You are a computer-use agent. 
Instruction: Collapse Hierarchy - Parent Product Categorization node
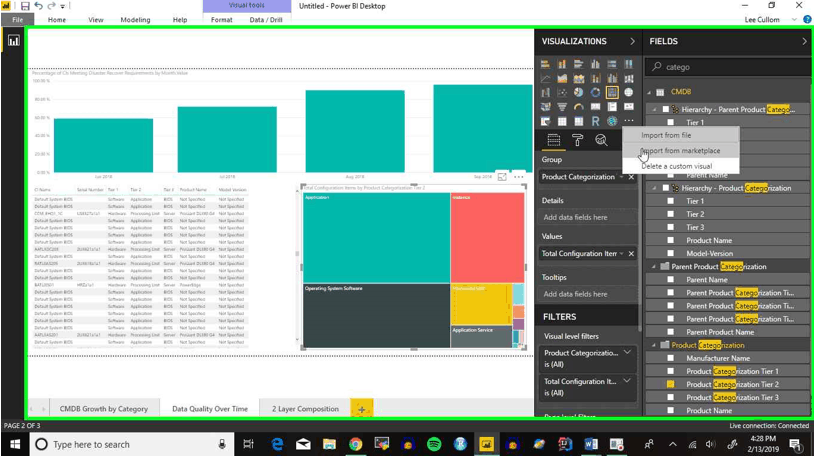(654, 109)
